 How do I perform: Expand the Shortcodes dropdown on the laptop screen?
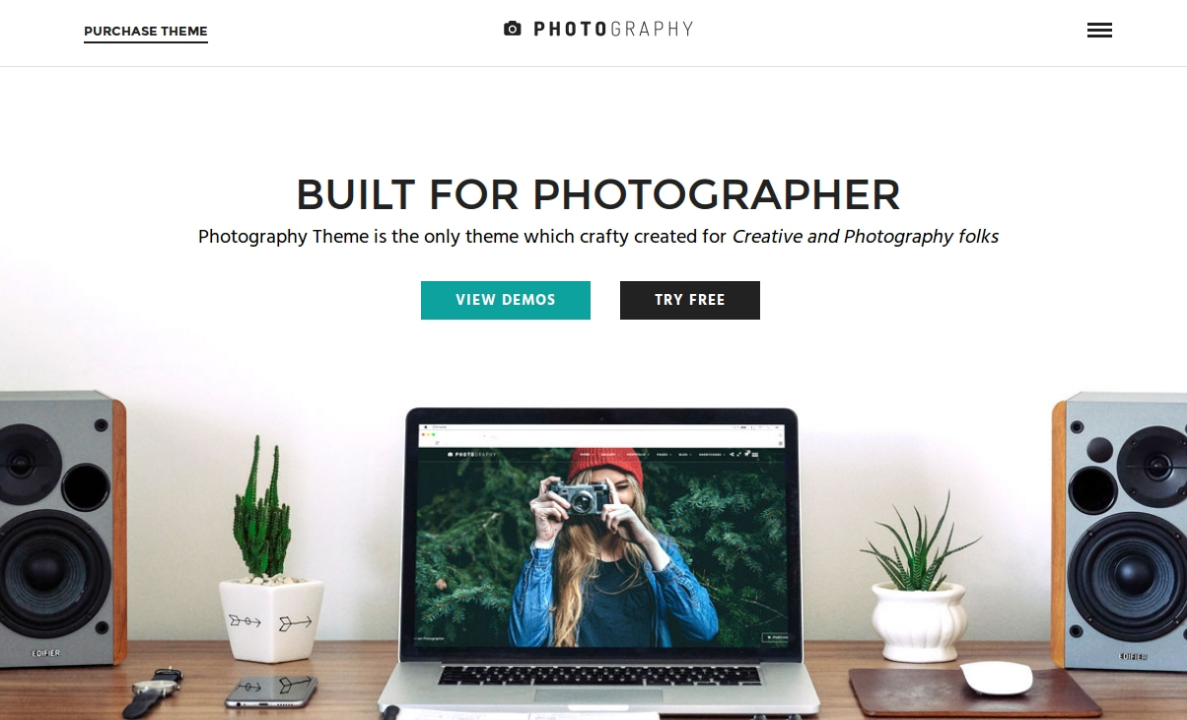(x=712, y=454)
